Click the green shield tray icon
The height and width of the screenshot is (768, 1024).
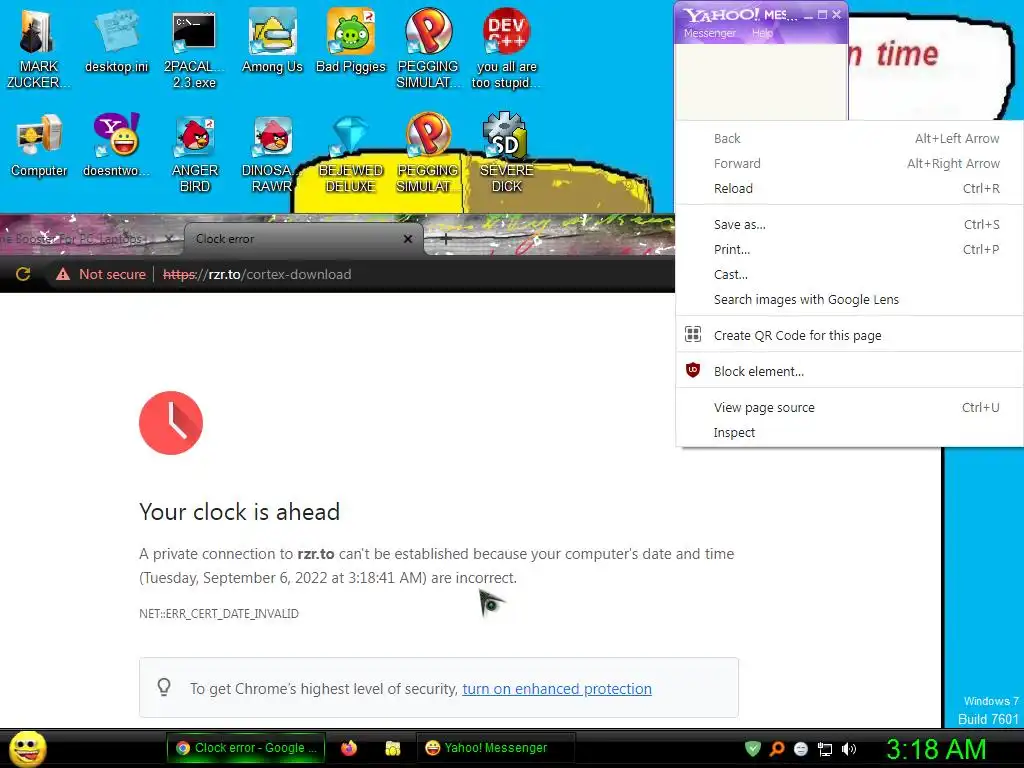click(x=753, y=748)
